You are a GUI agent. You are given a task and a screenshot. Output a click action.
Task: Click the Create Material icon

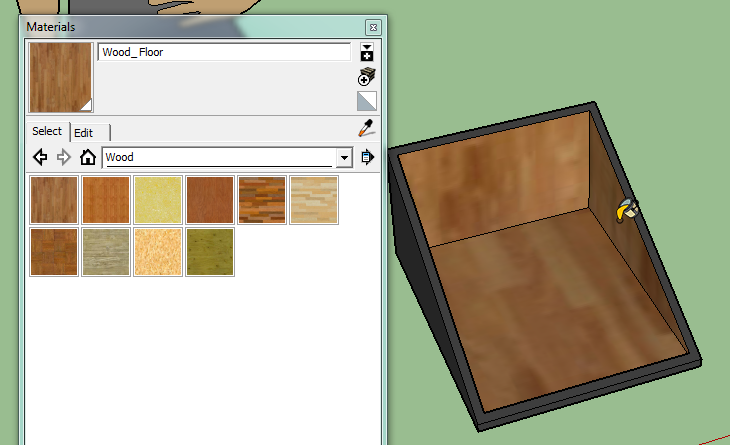tap(367, 77)
